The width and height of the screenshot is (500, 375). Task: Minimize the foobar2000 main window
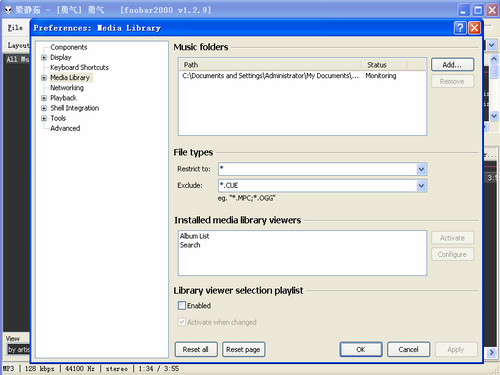click(x=463, y=10)
